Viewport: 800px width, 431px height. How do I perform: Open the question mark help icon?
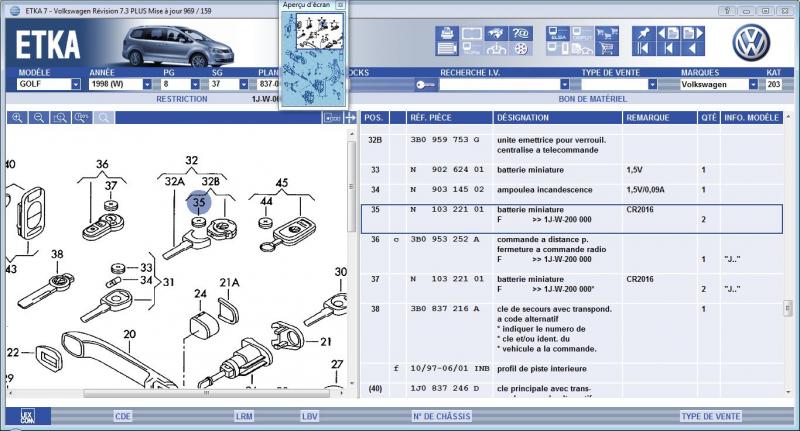(x=520, y=33)
